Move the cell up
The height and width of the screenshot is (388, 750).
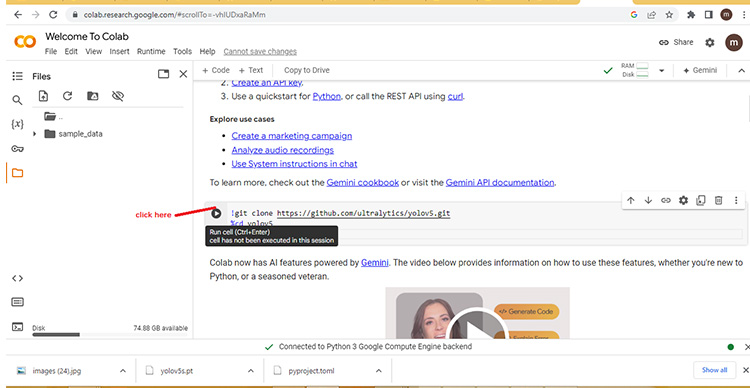631,200
